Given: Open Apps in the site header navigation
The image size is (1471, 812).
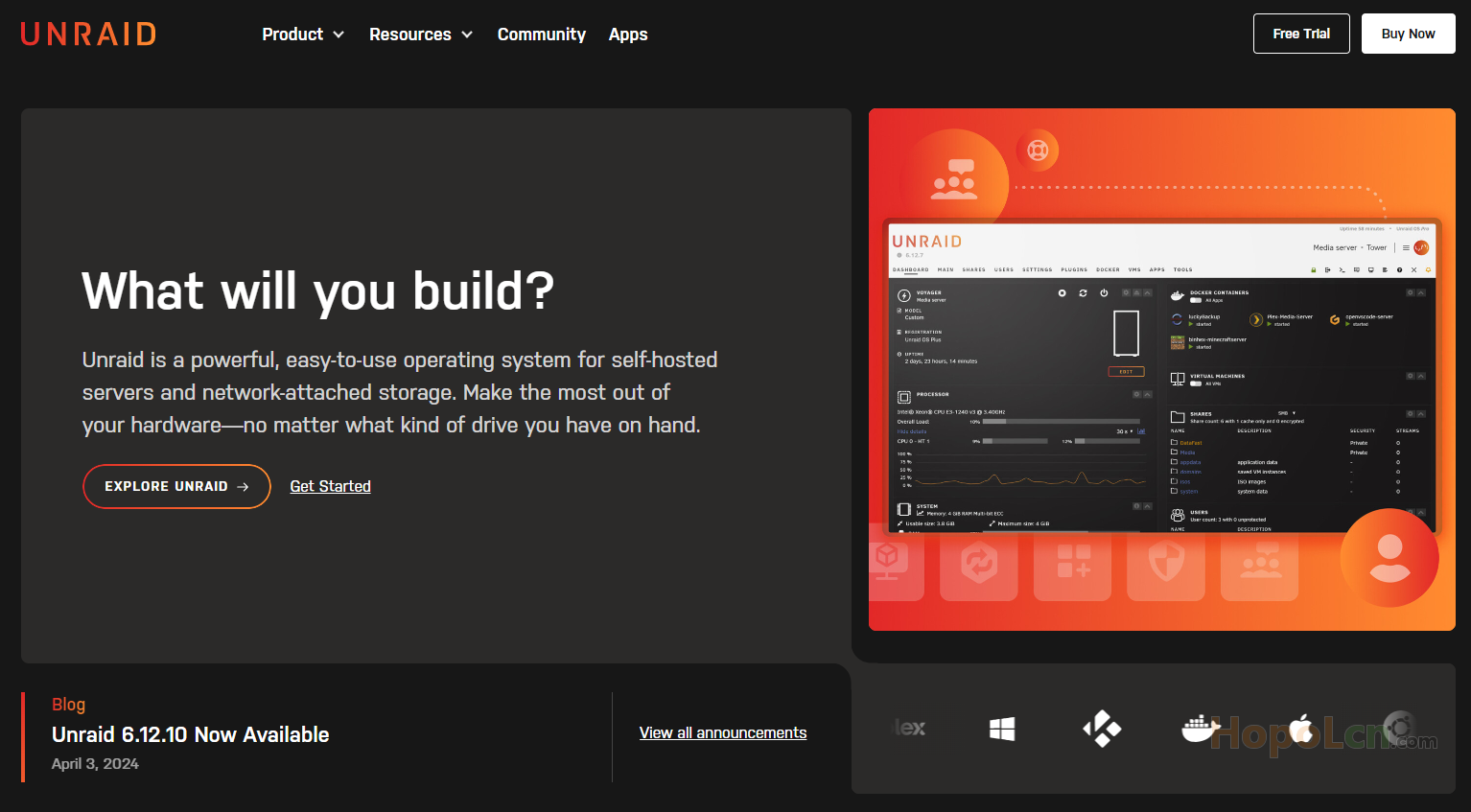Looking at the screenshot, I should [x=628, y=35].
